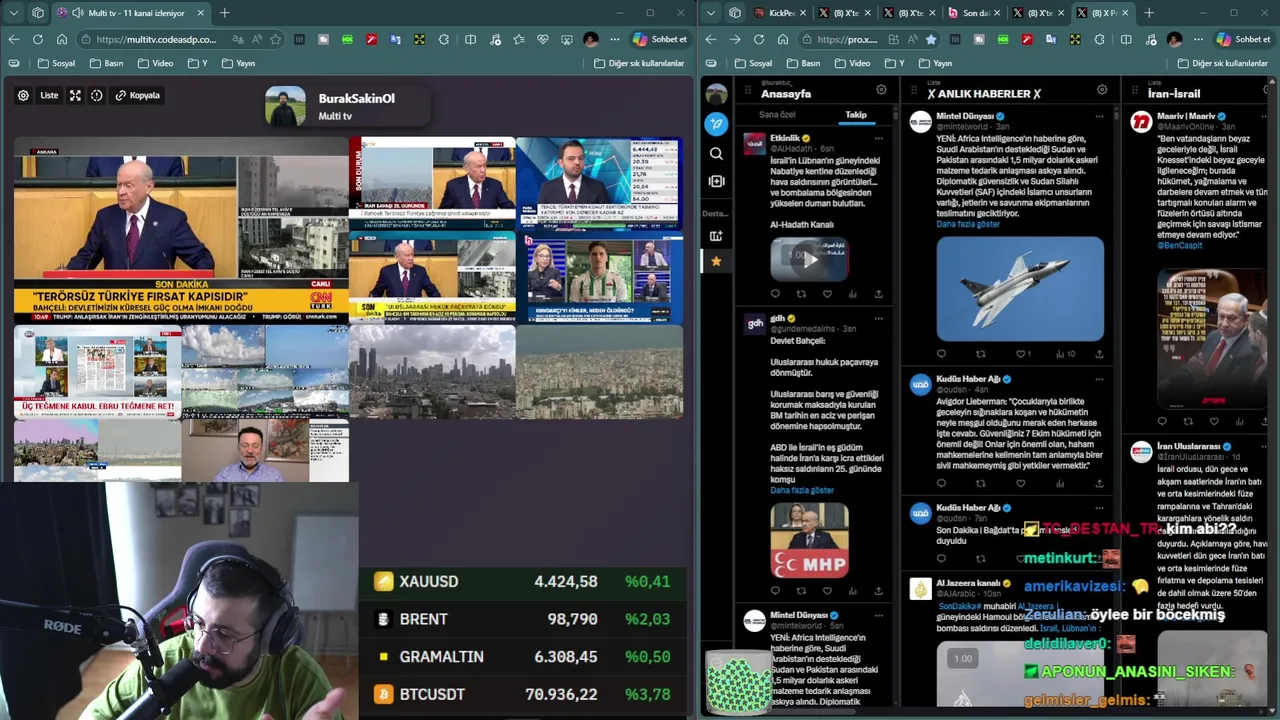Open Sohbet et Copilot in left browser
The width and height of the screenshot is (1280, 720).
coord(659,39)
